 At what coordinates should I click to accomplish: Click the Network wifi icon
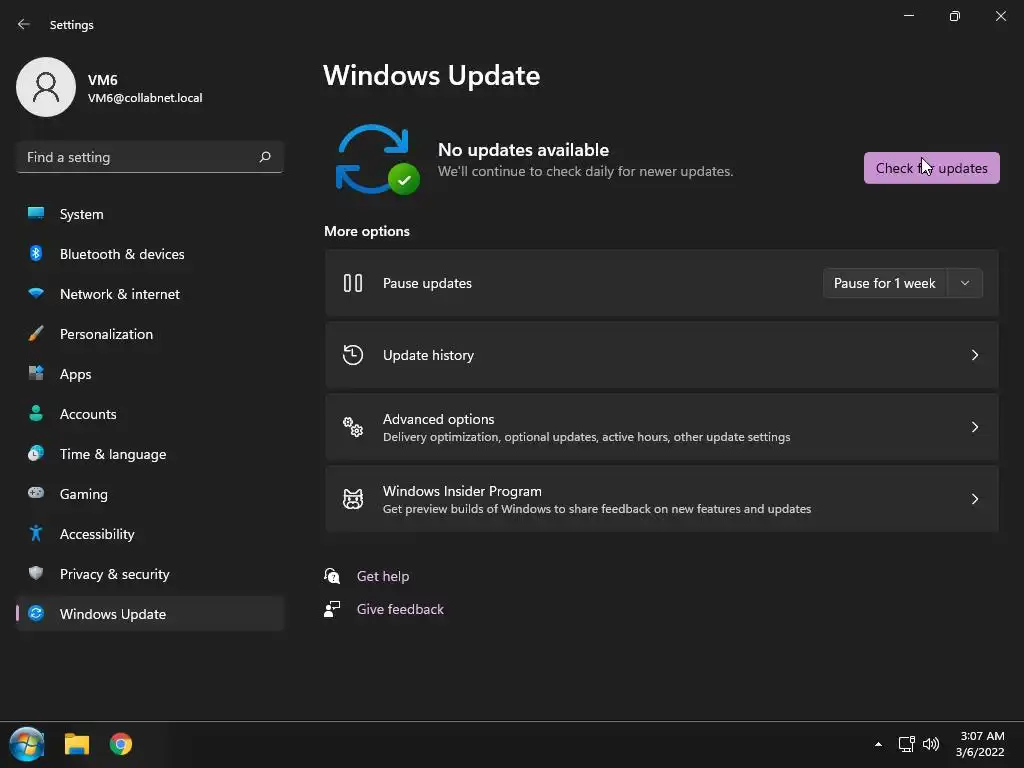pos(36,293)
